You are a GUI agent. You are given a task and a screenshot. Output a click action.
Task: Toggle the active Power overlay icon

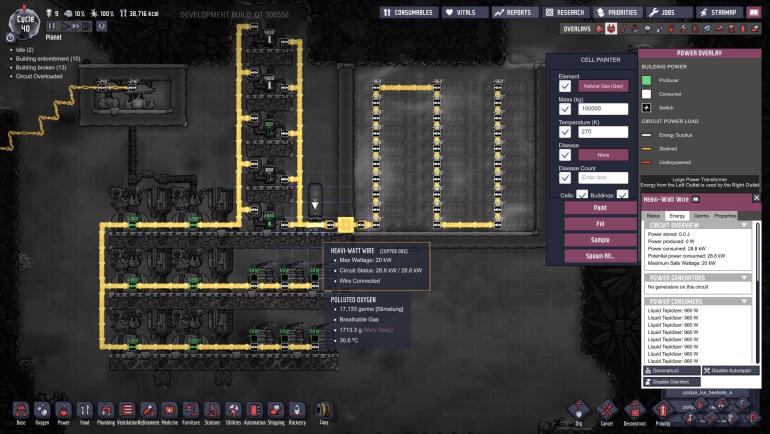click(x=610, y=29)
